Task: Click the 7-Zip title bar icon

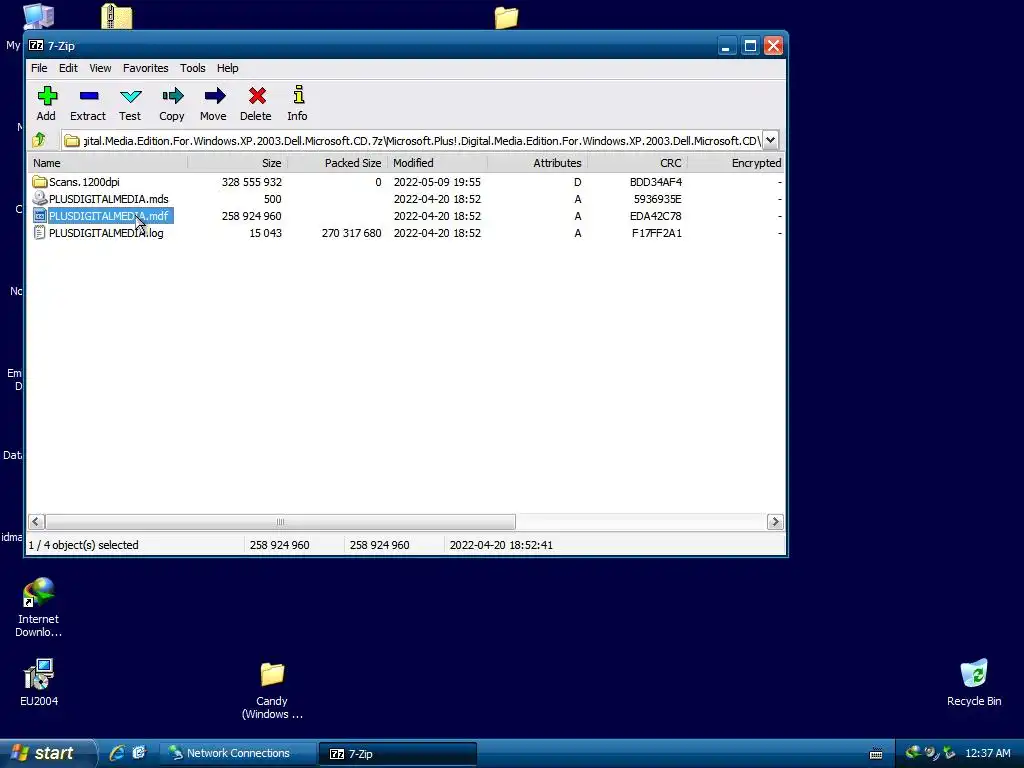Action: (x=36, y=45)
